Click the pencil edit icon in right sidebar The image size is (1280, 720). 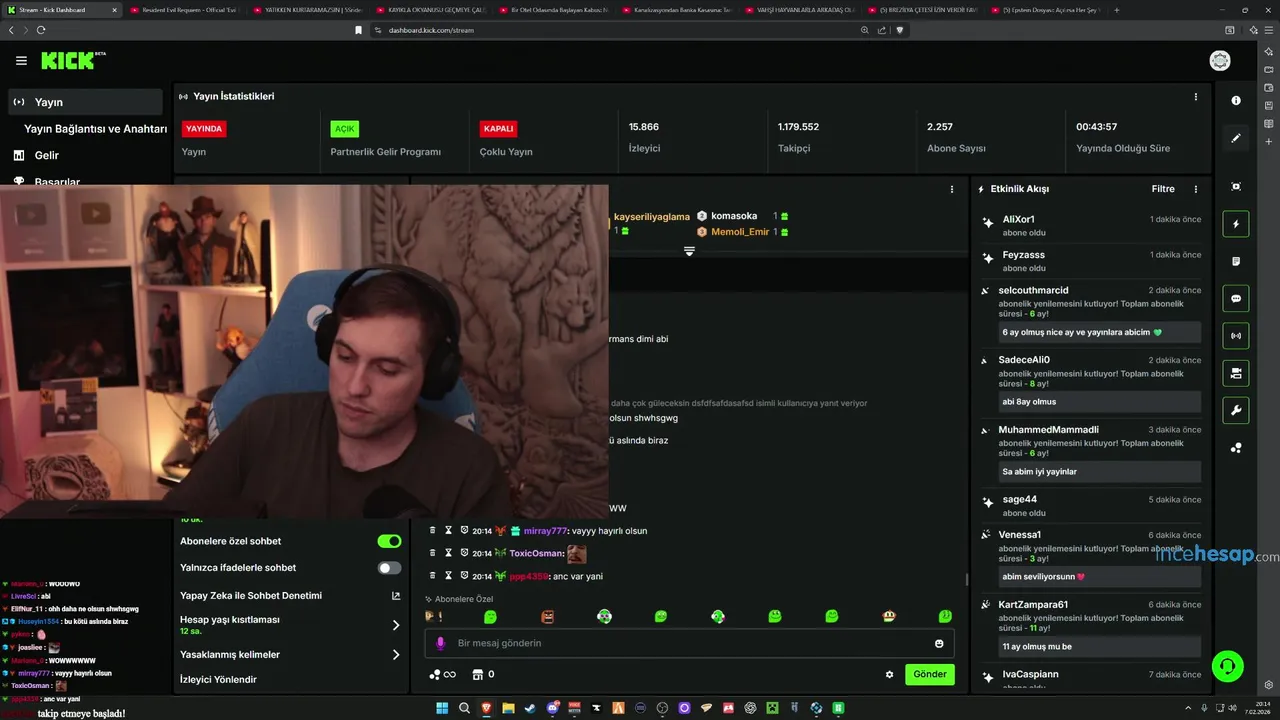[x=1236, y=138]
